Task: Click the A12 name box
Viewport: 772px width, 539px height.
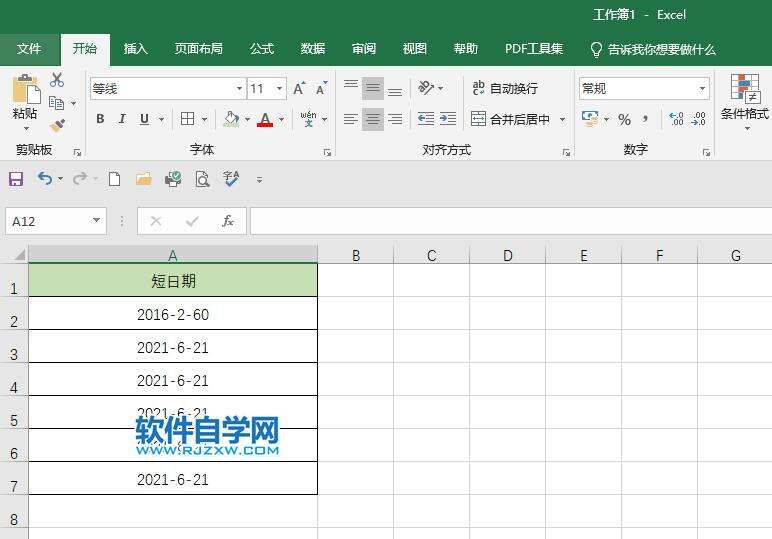Action: point(56,222)
